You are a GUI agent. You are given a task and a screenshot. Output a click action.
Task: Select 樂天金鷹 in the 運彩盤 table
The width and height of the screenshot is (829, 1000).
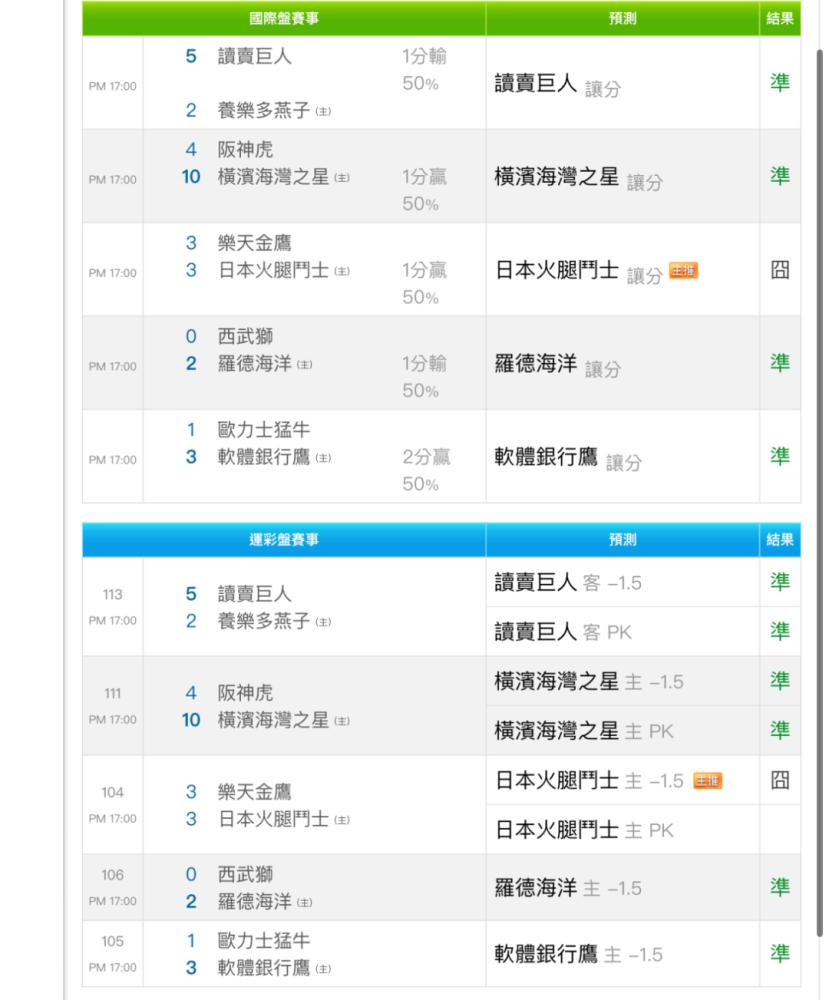[254, 792]
